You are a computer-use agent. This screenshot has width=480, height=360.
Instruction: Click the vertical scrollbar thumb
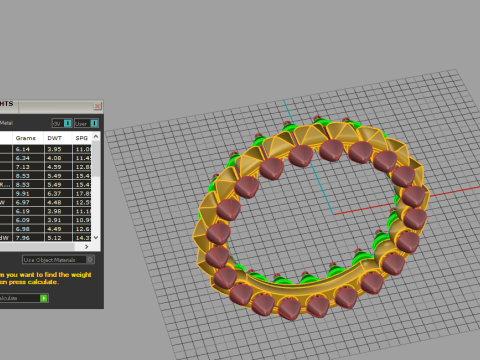click(x=96, y=159)
